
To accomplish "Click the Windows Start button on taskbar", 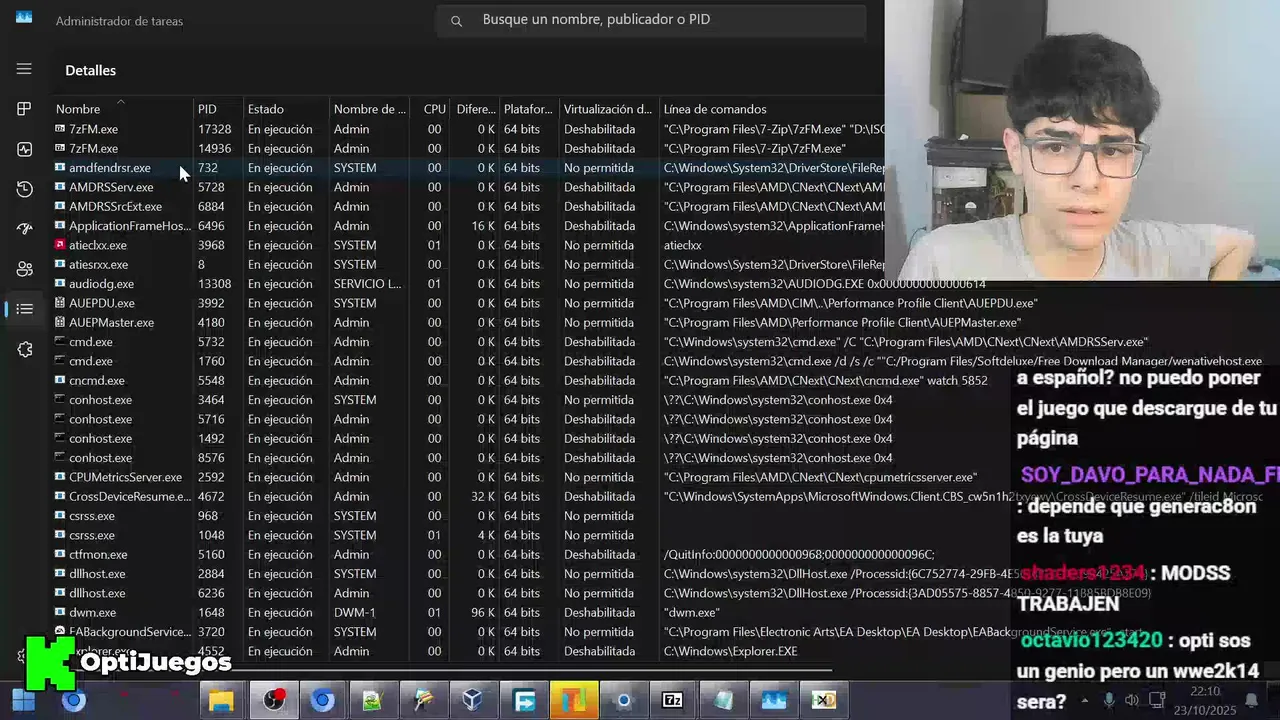I will coord(23,700).
